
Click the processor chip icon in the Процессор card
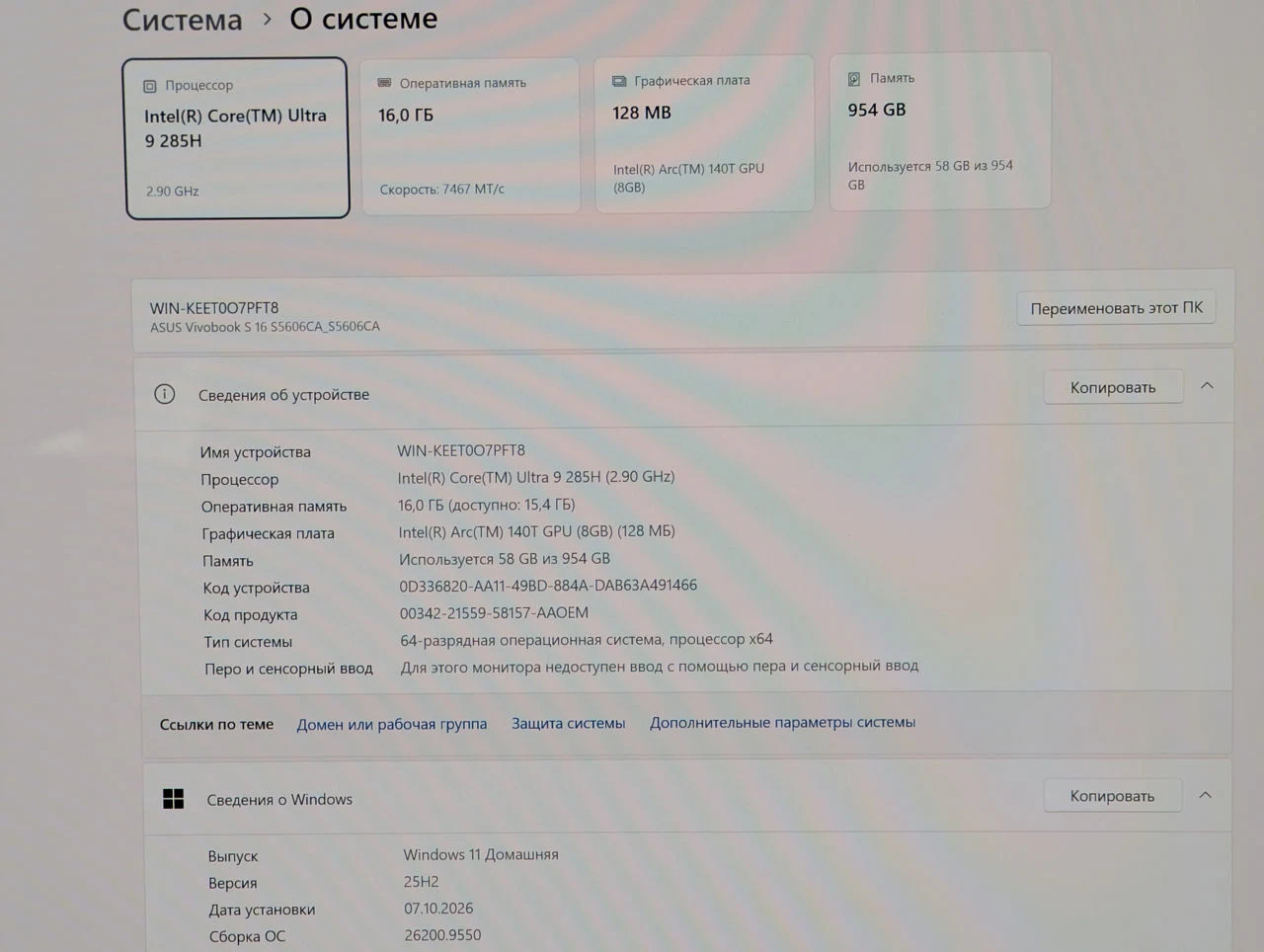(x=150, y=86)
